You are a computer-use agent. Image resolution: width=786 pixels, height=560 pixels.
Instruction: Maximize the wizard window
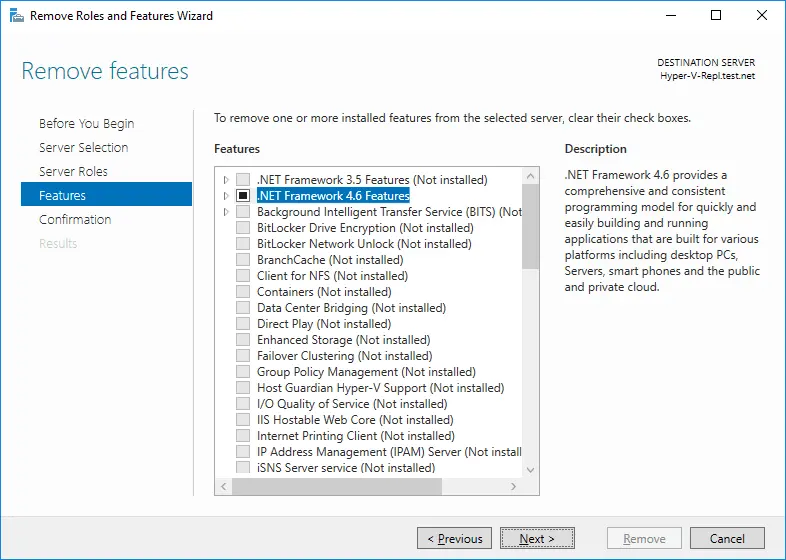[716, 16]
